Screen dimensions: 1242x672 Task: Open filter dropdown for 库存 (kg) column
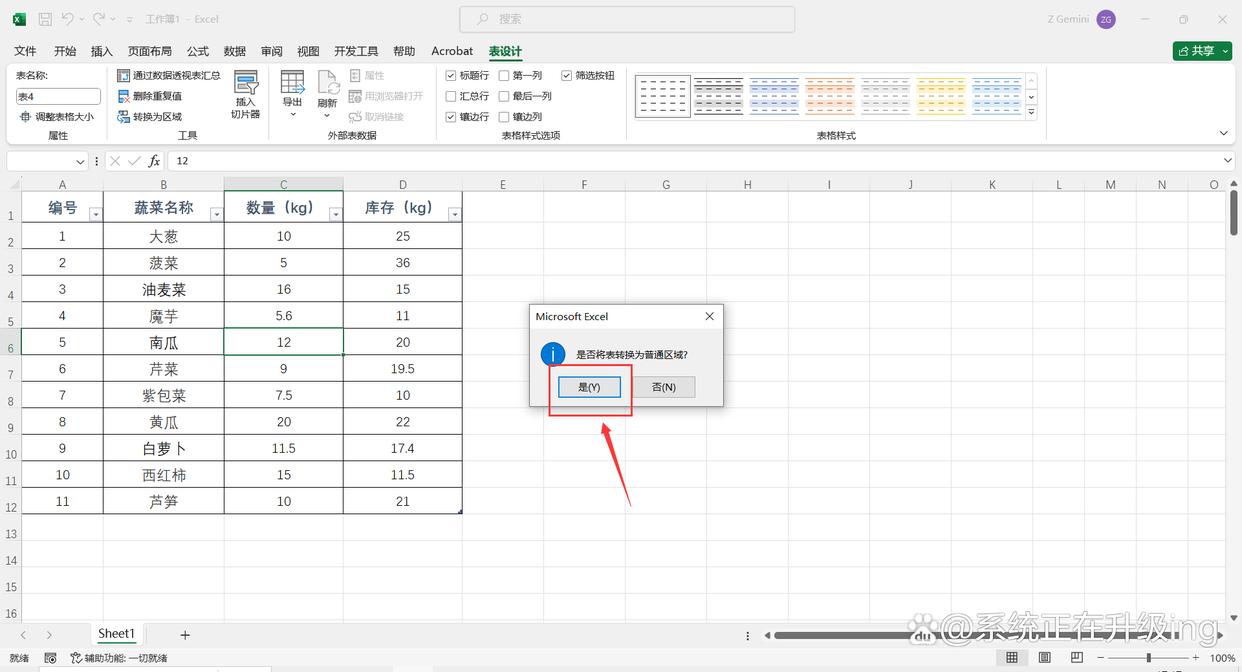tap(455, 214)
